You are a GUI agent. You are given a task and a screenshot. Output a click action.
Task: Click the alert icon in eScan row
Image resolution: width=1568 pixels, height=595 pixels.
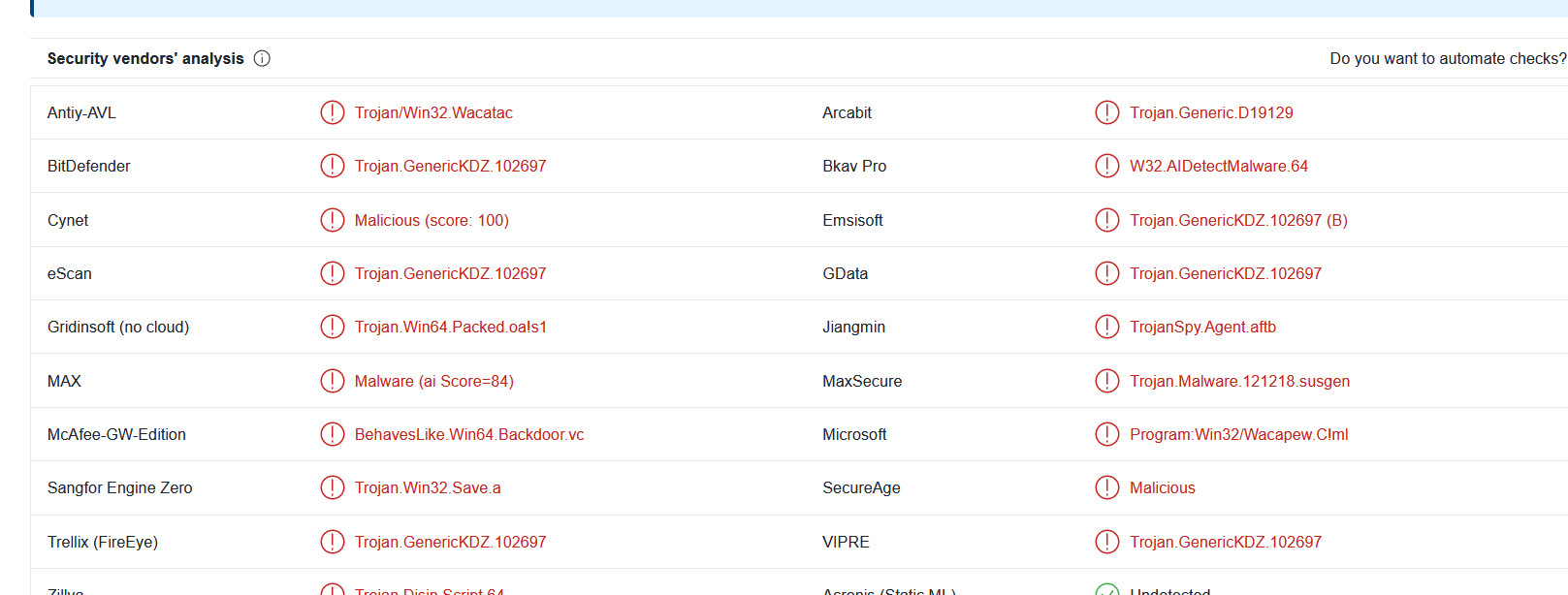pyautogui.click(x=333, y=273)
